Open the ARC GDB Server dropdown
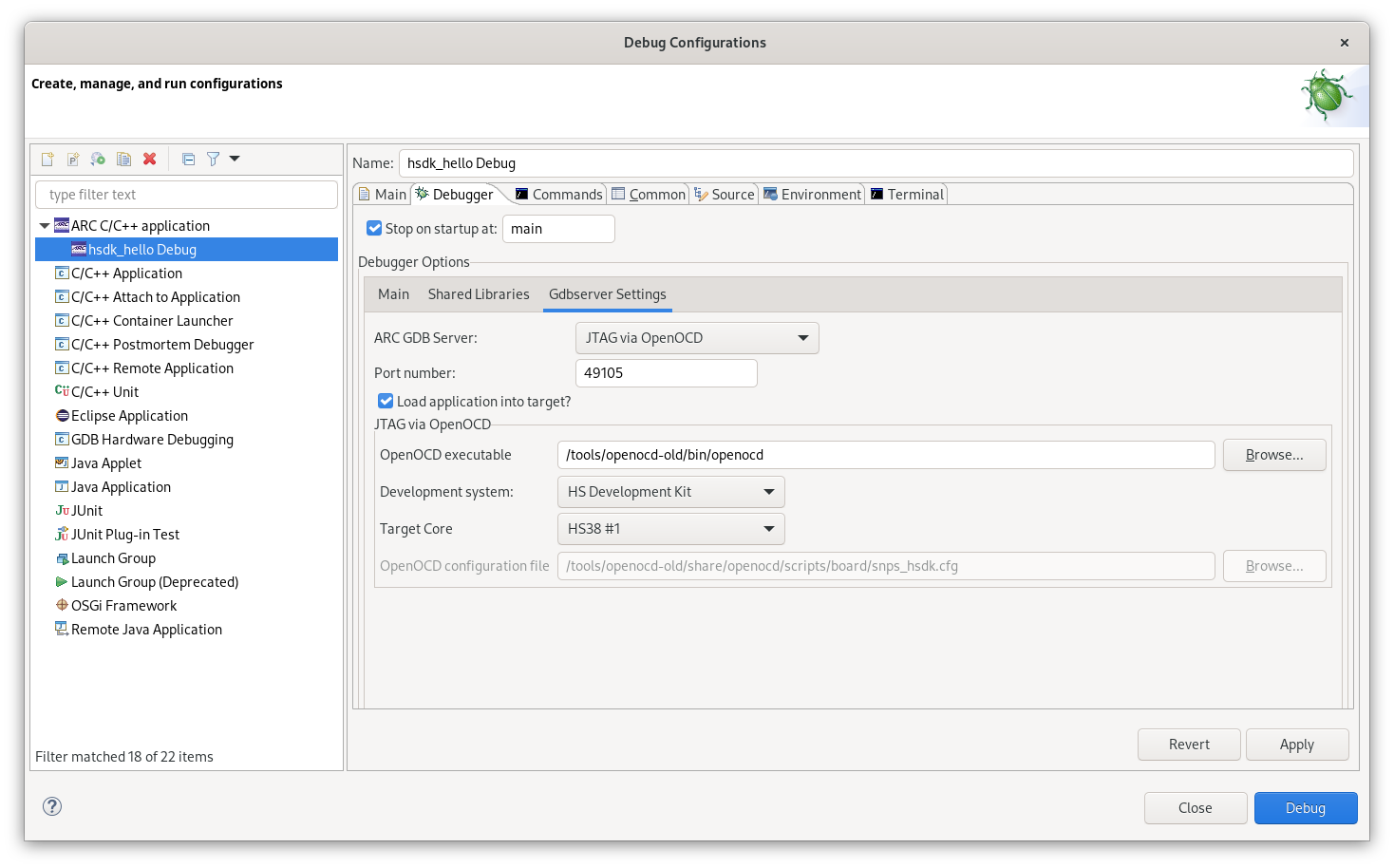The width and height of the screenshot is (1394, 868). [696, 337]
